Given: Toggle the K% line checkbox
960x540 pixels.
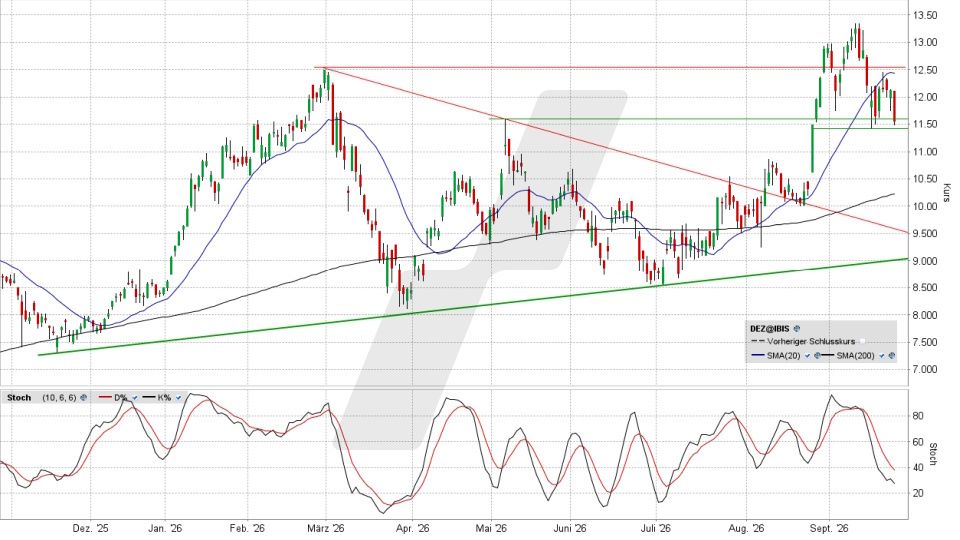Looking at the screenshot, I should click(178, 397).
